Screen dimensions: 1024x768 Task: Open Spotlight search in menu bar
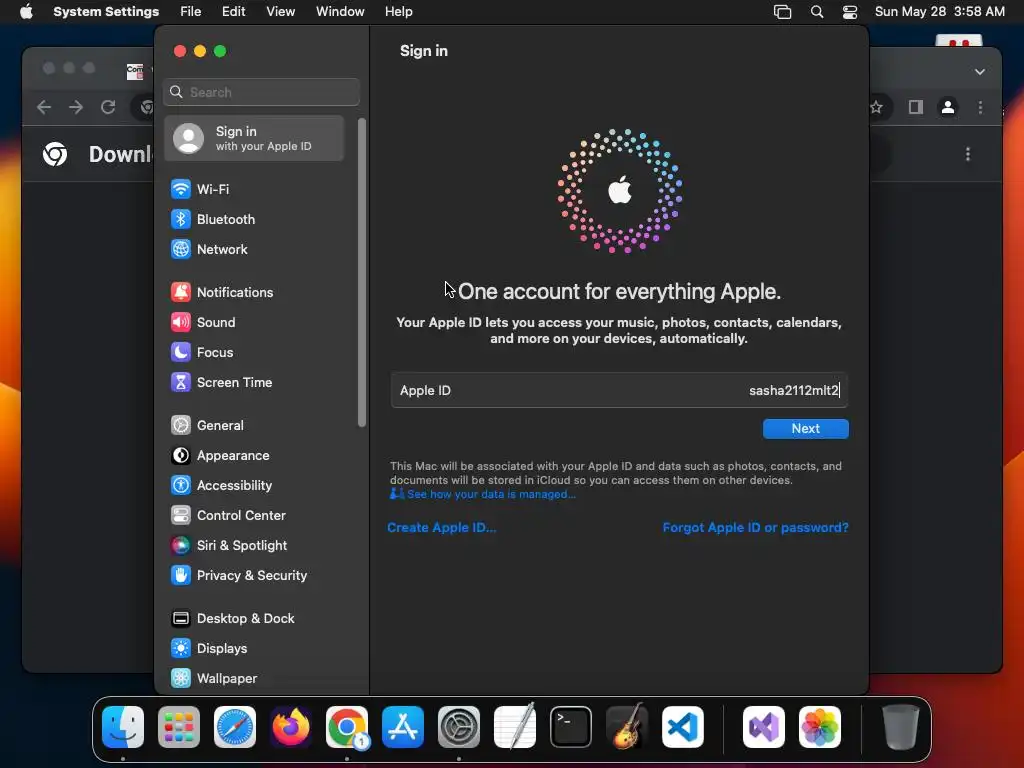(817, 12)
